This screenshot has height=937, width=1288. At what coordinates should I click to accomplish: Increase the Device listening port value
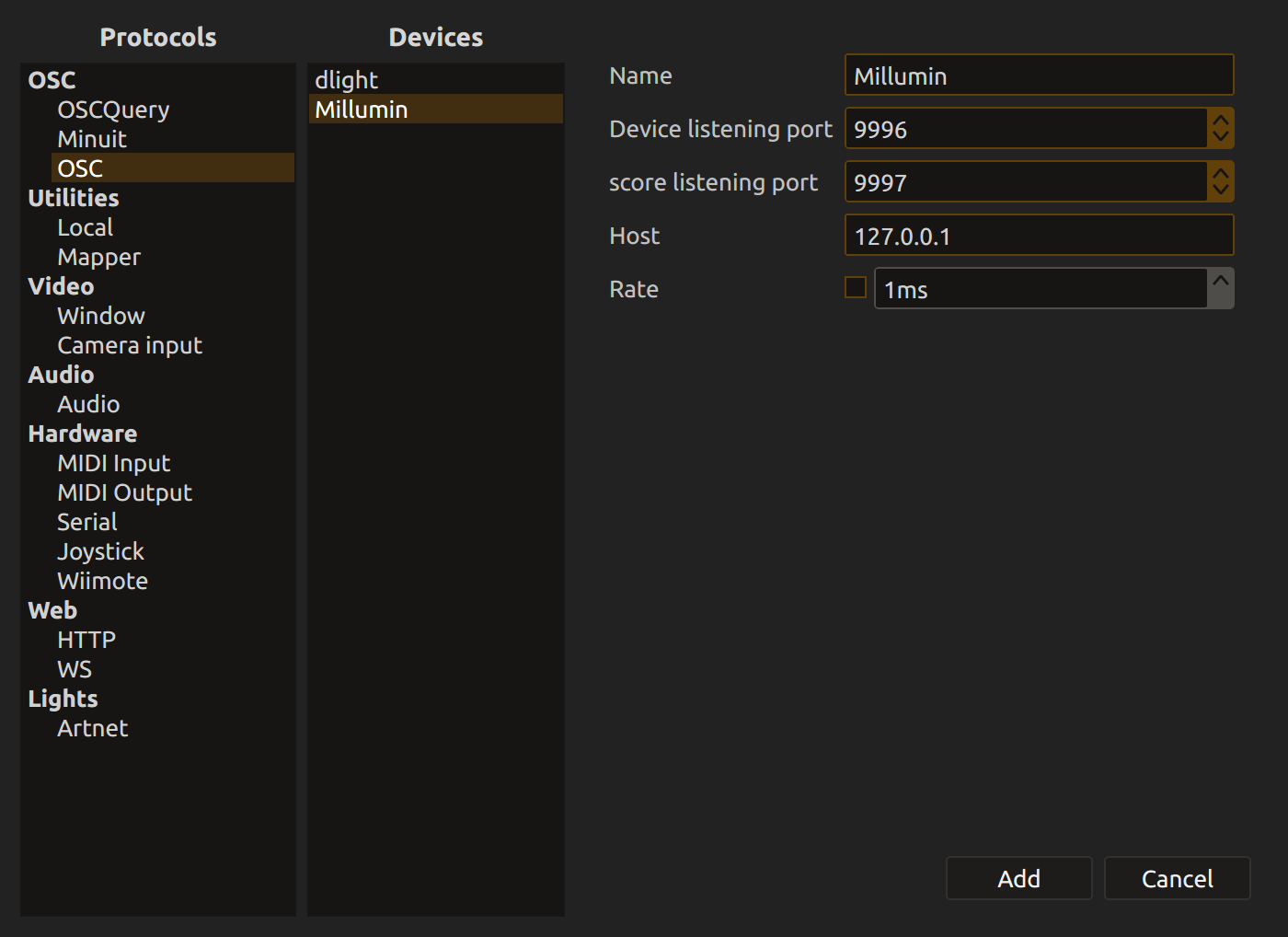coord(1220,120)
